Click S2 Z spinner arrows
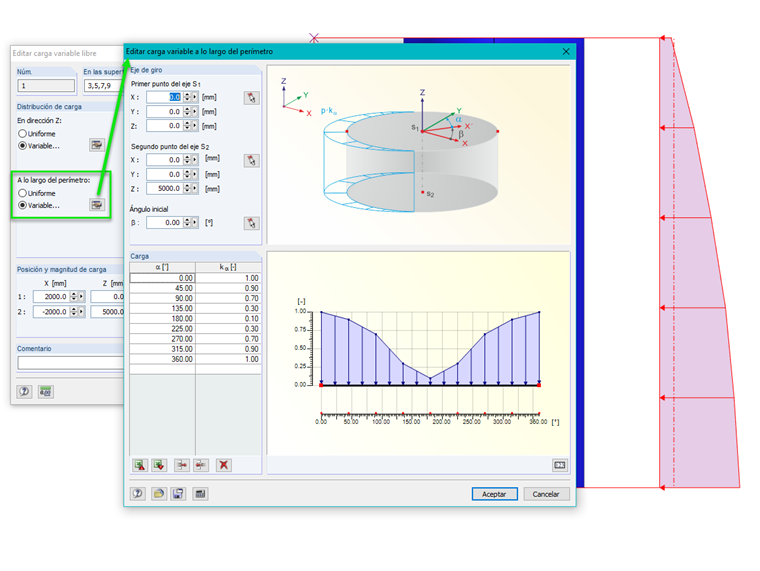This screenshot has width=760, height=571. [x=187, y=189]
